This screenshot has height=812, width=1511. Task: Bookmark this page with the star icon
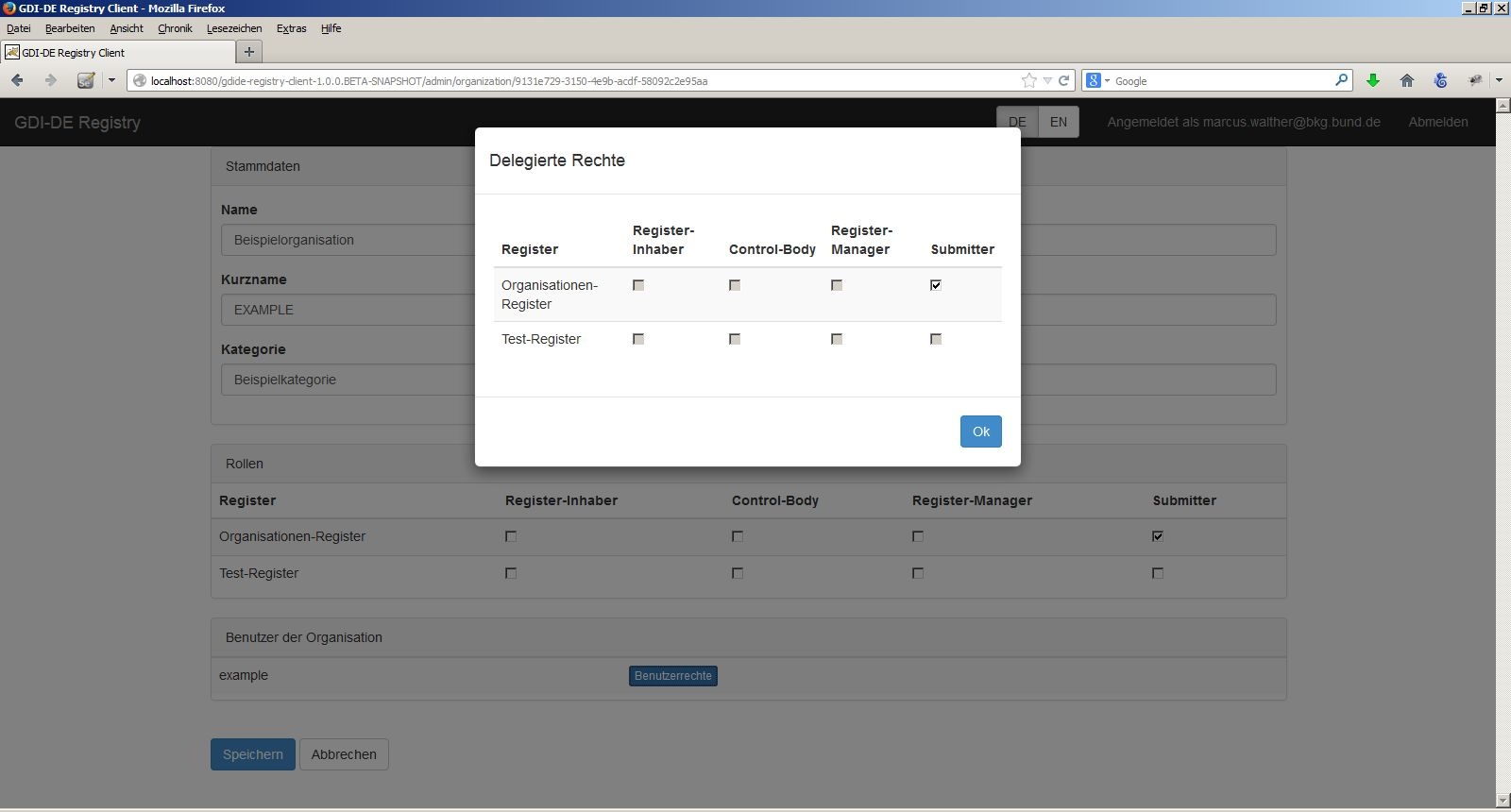click(1028, 81)
